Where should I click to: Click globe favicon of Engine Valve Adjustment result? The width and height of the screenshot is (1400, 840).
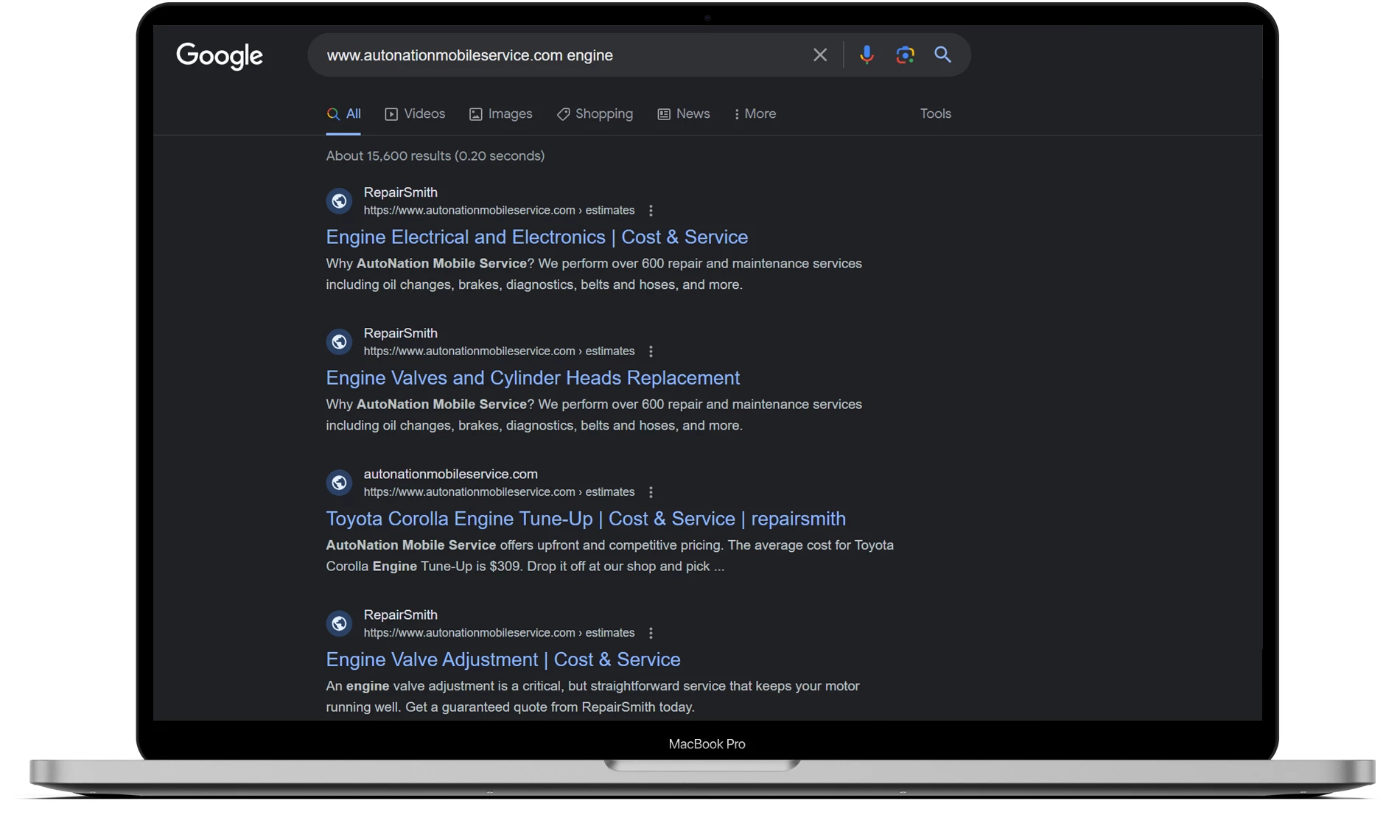click(340, 623)
